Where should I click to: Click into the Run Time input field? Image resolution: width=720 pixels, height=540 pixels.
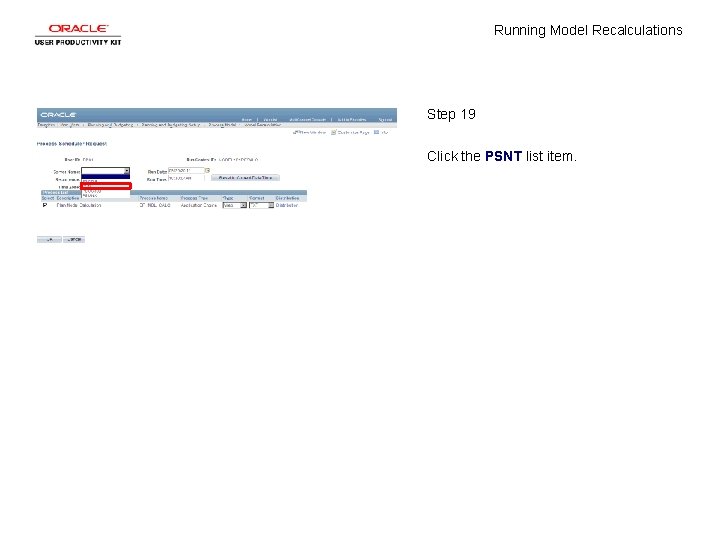(186, 178)
